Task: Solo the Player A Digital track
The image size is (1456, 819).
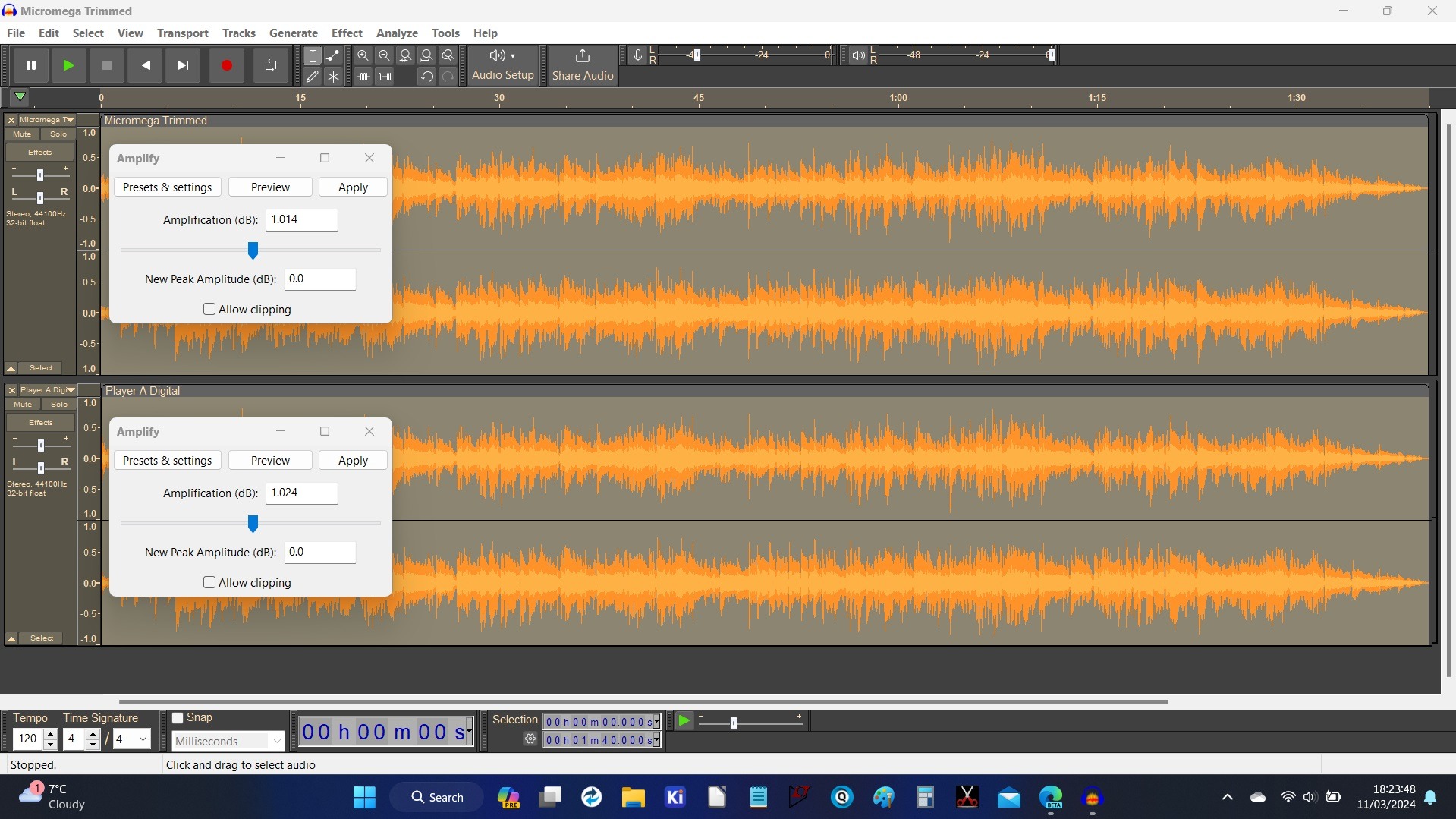Action: (59, 404)
